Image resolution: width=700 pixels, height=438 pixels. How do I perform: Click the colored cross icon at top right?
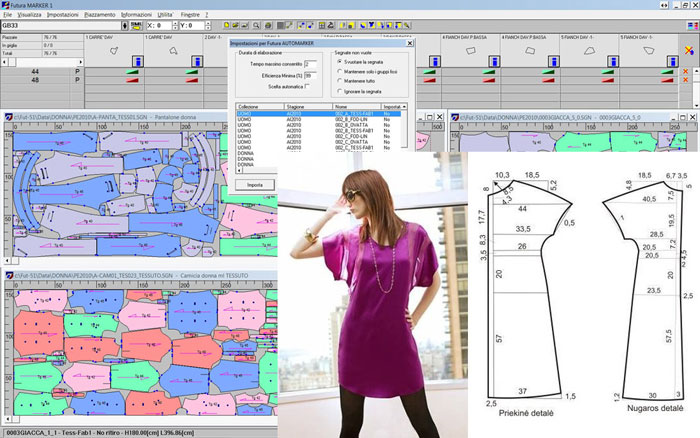(x=687, y=50)
